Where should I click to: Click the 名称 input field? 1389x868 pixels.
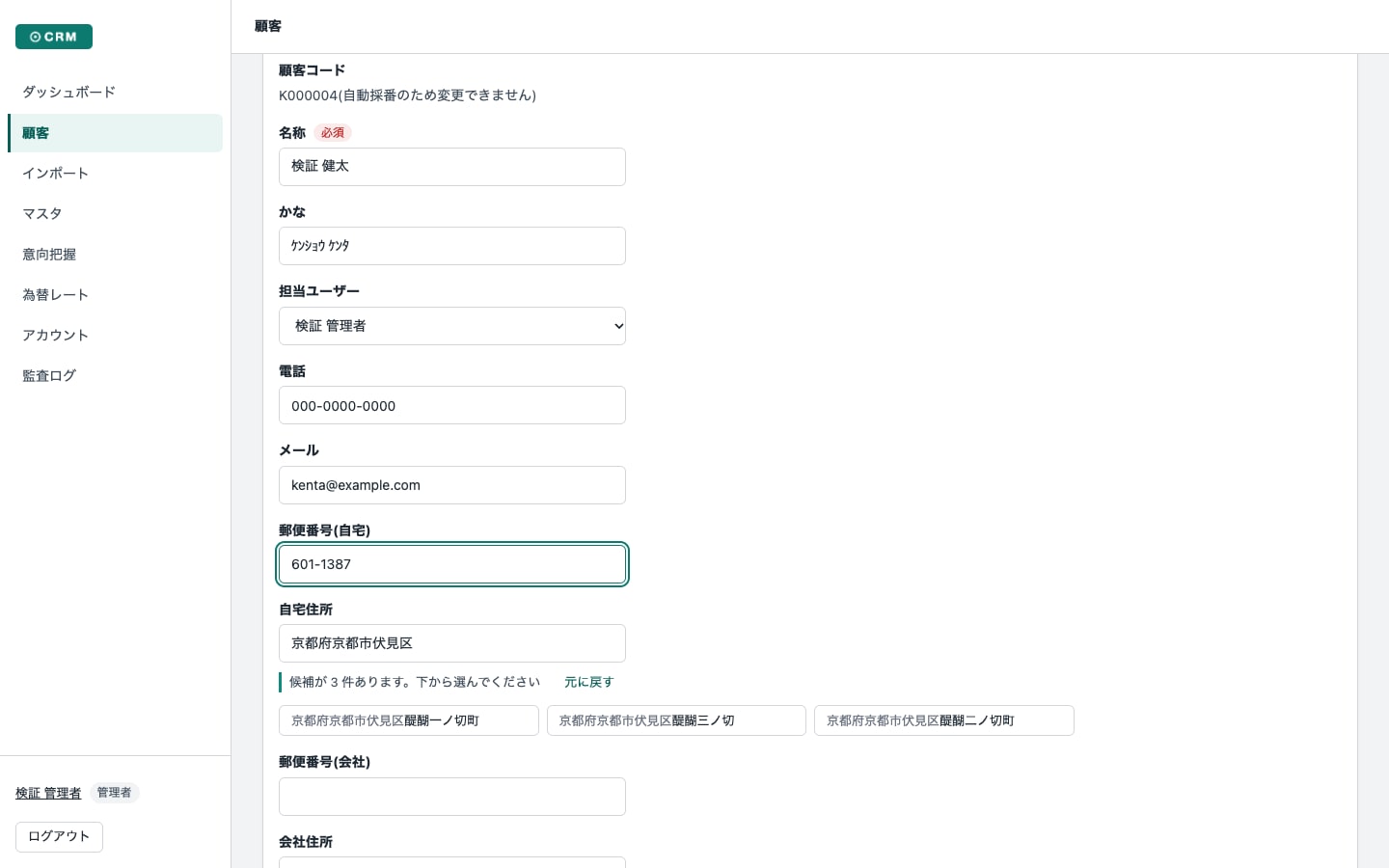click(452, 167)
